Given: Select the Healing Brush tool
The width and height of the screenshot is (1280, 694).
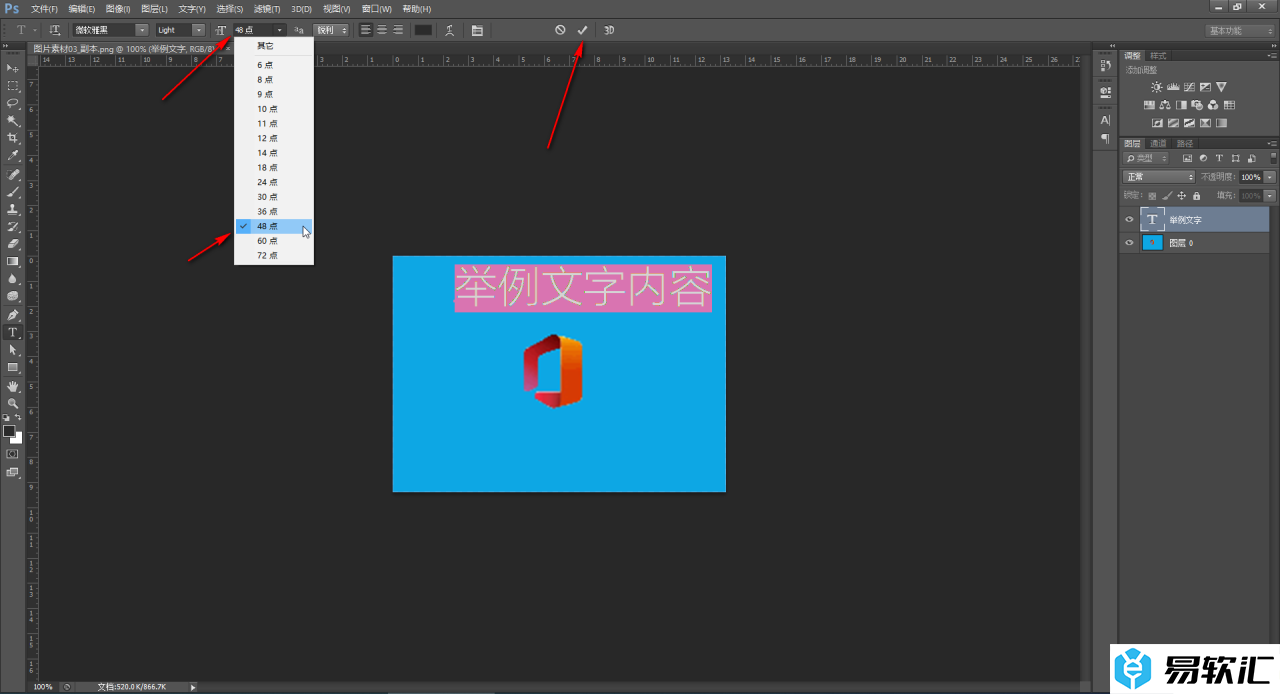Looking at the screenshot, I should (x=13, y=175).
